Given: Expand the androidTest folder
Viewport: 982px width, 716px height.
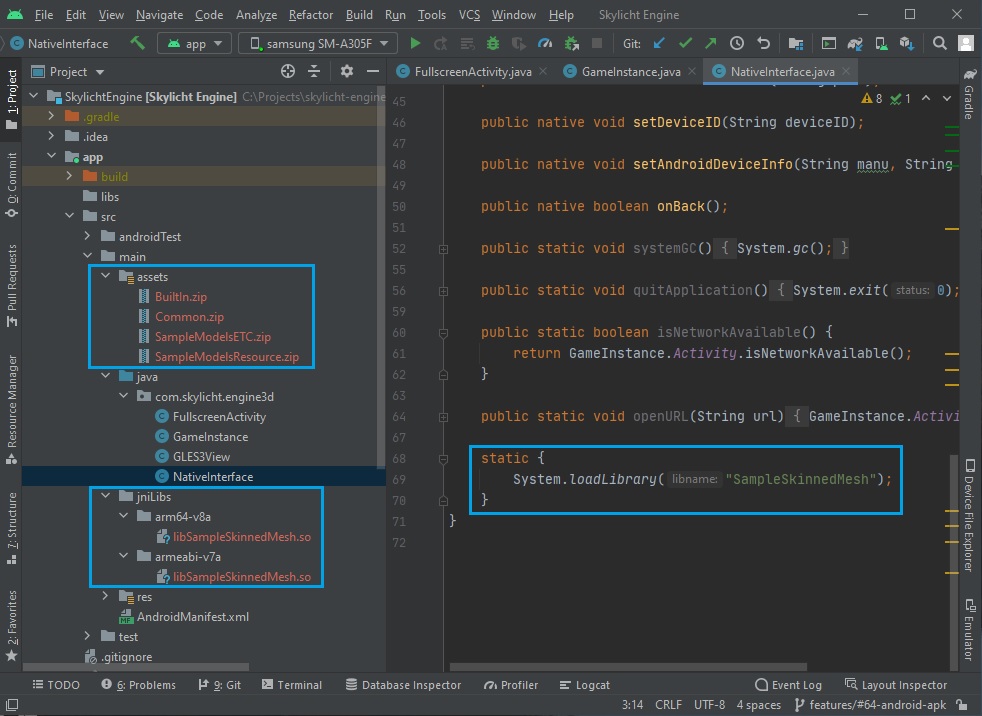Looking at the screenshot, I should [x=87, y=236].
